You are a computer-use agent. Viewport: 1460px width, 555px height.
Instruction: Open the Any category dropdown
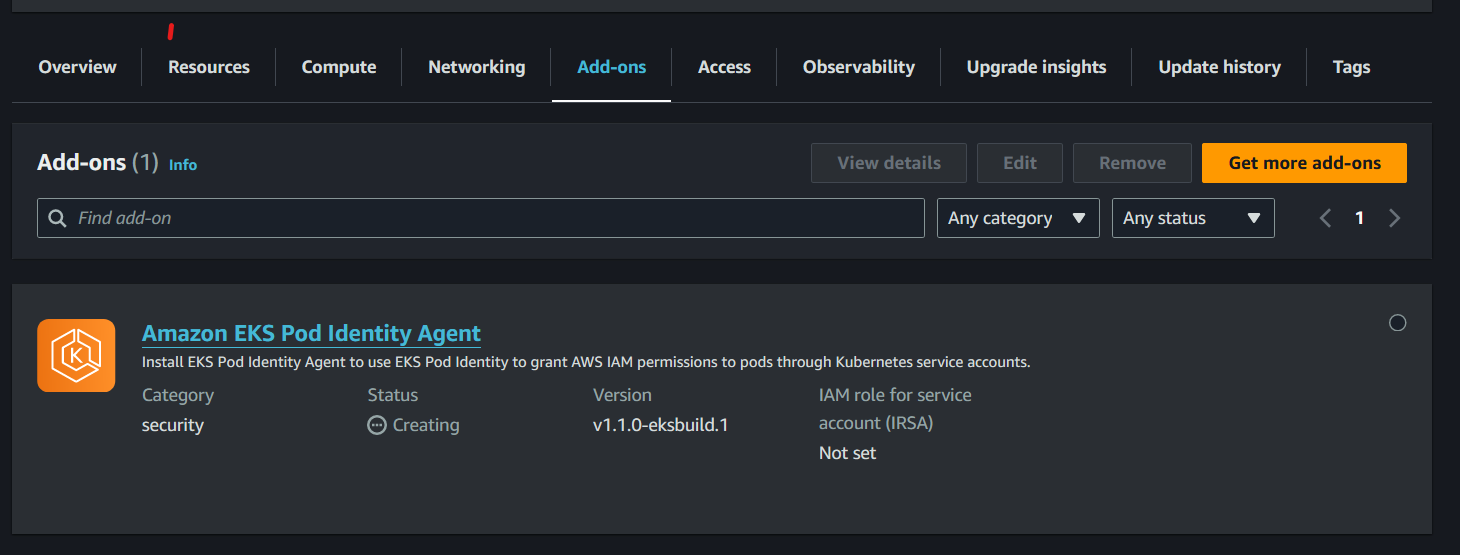(1018, 218)
